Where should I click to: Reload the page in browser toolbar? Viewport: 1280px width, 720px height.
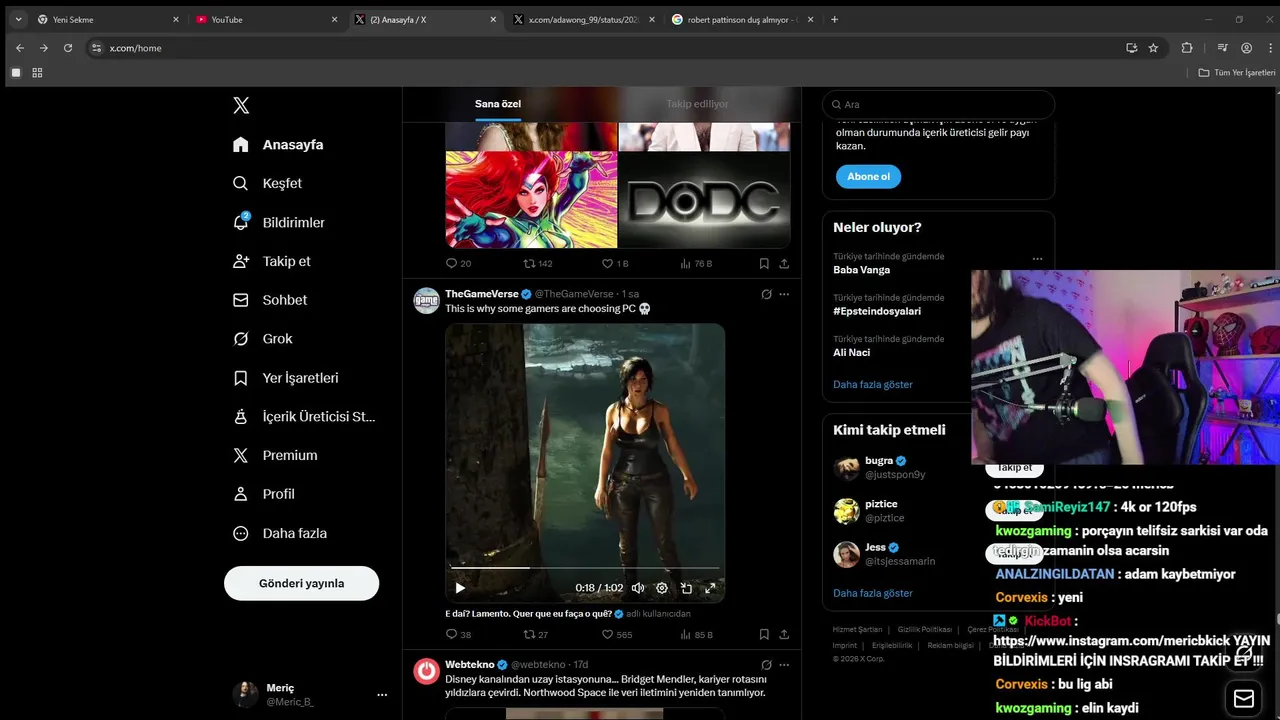click(x=68, y=48)
